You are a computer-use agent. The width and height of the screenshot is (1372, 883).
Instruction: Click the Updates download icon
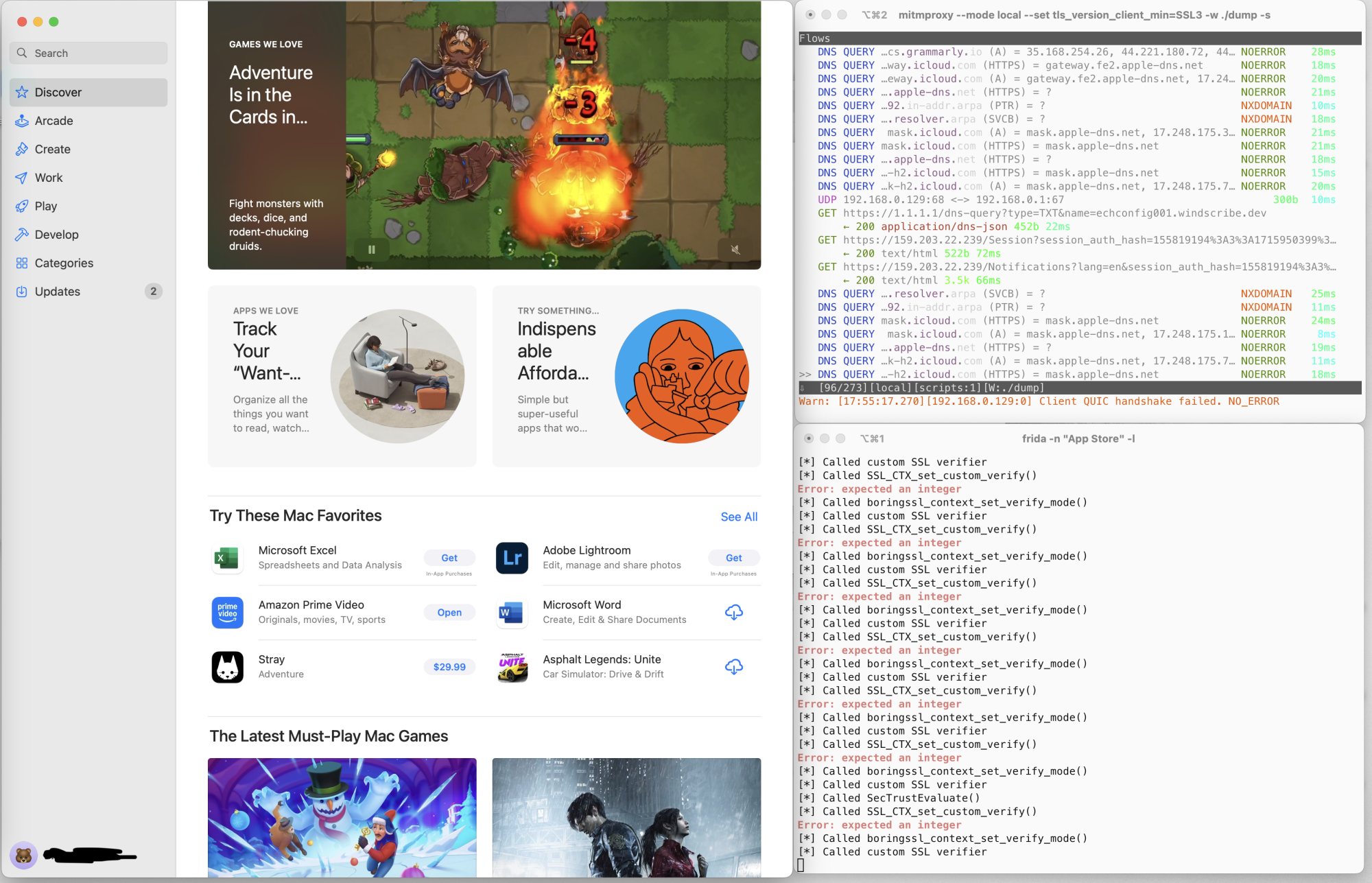coord(22,292)
